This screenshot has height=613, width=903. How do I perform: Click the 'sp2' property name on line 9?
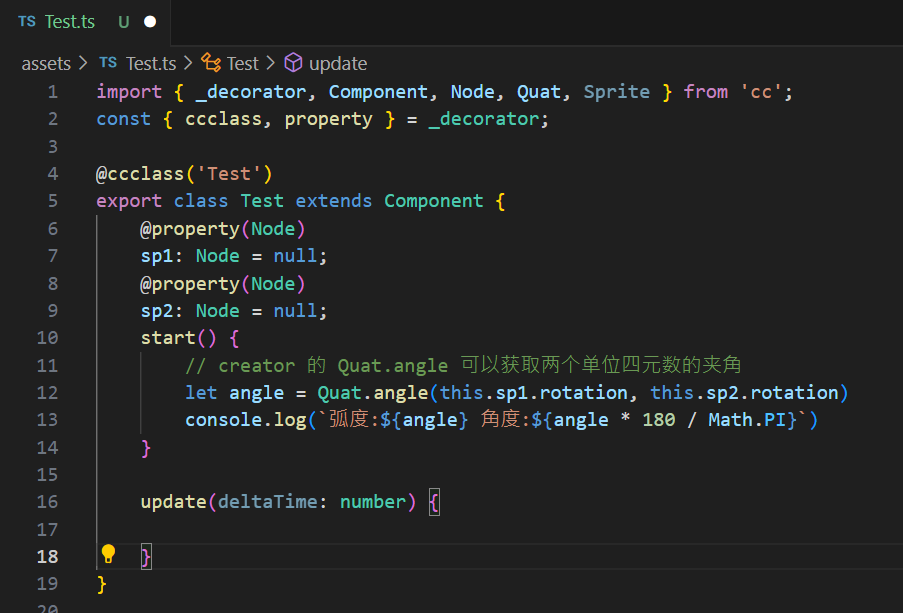(x=157, y=311)
